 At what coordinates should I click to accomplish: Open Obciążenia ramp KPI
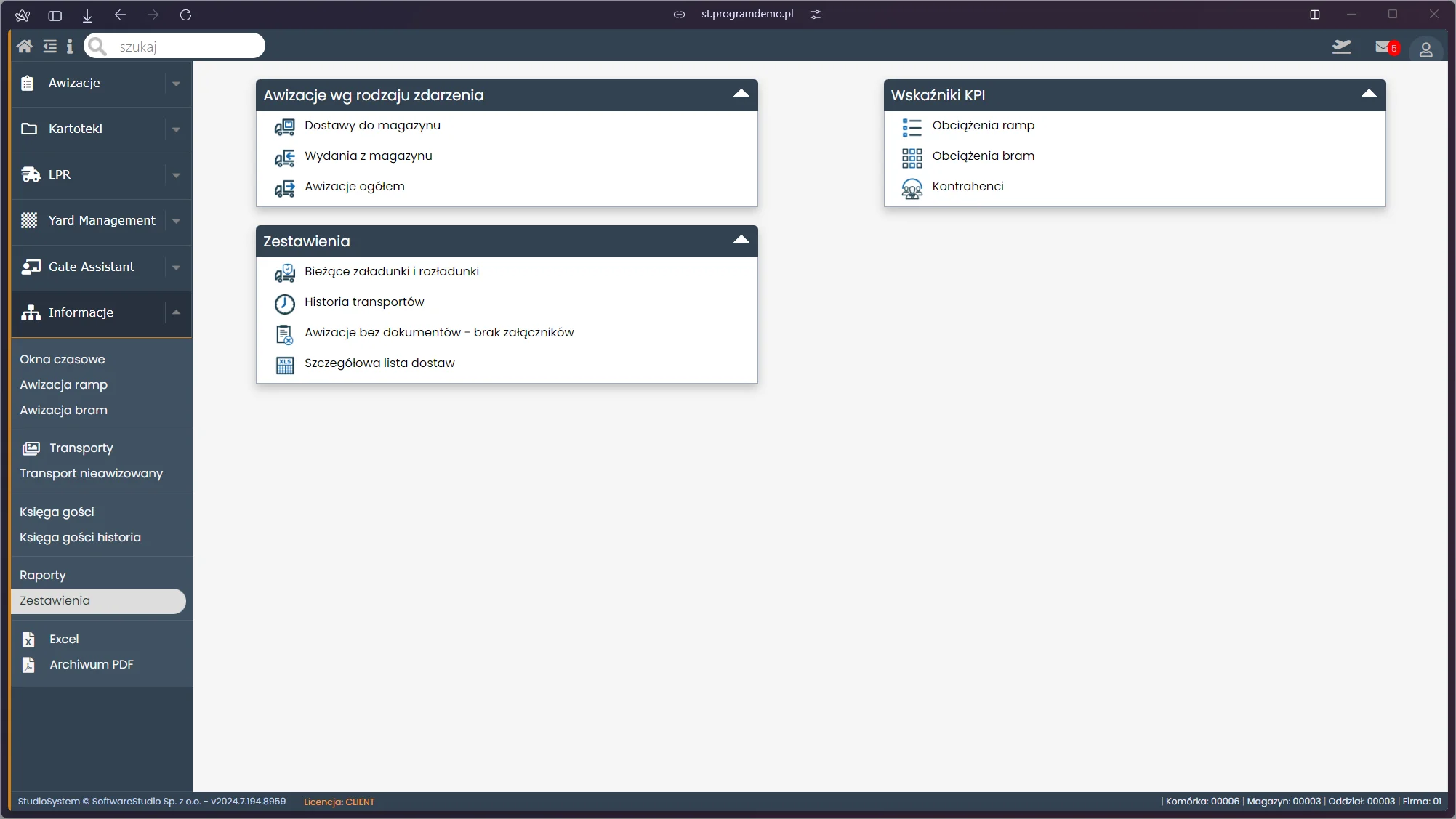[984, 126]
